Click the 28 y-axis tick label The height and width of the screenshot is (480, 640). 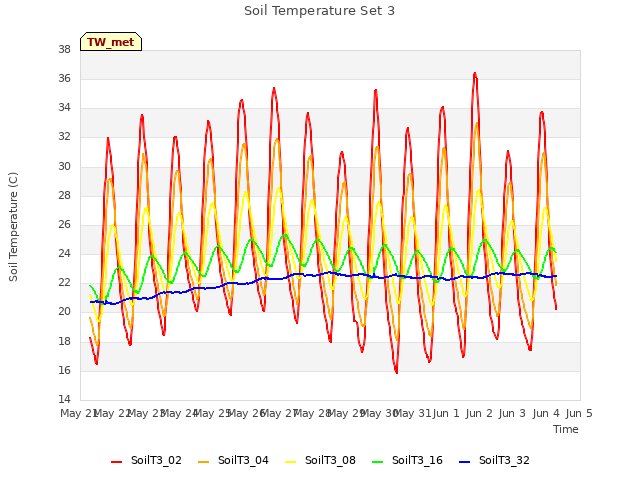coord(64,195)
